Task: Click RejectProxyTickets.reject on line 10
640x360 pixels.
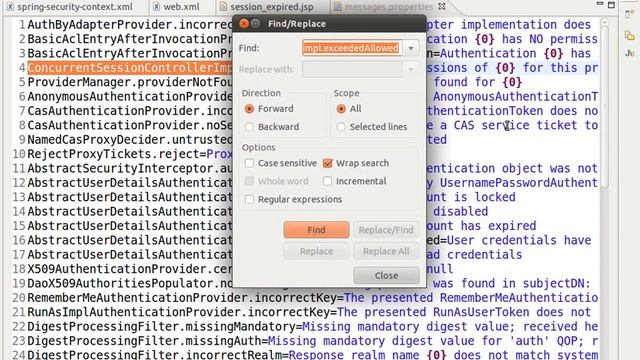Action: (x=113, y=154)
